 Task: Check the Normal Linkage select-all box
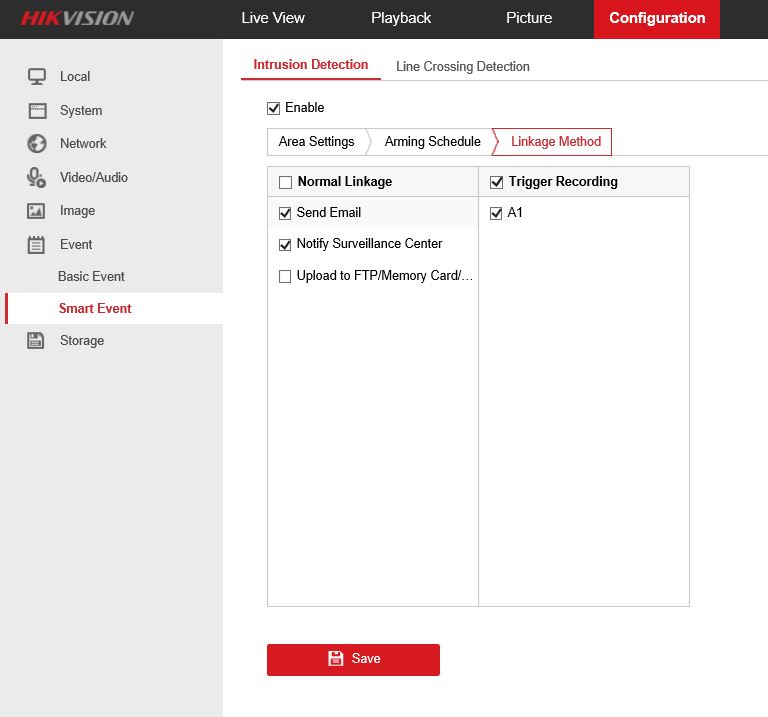coord(285,182)
